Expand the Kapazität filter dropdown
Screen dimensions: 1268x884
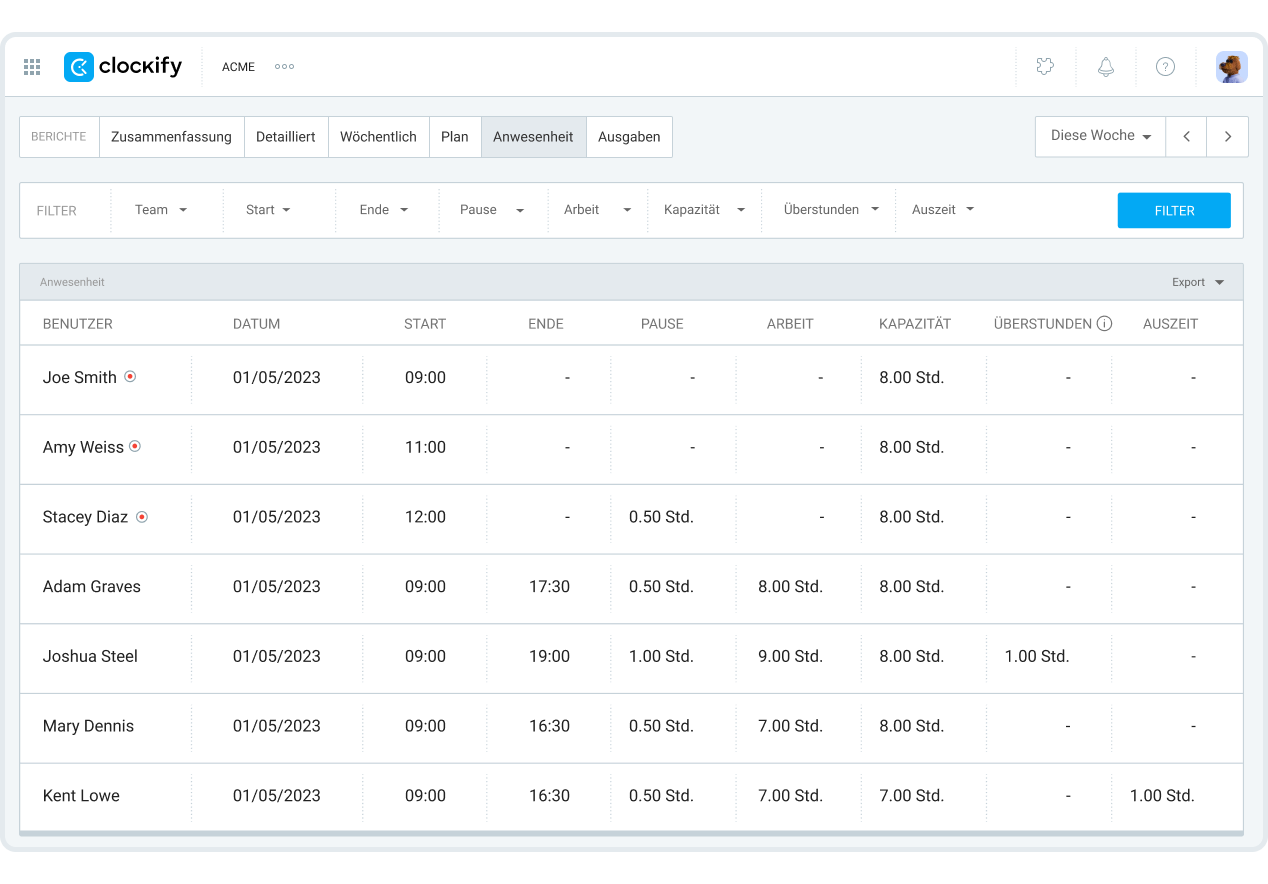coord(705,210)
